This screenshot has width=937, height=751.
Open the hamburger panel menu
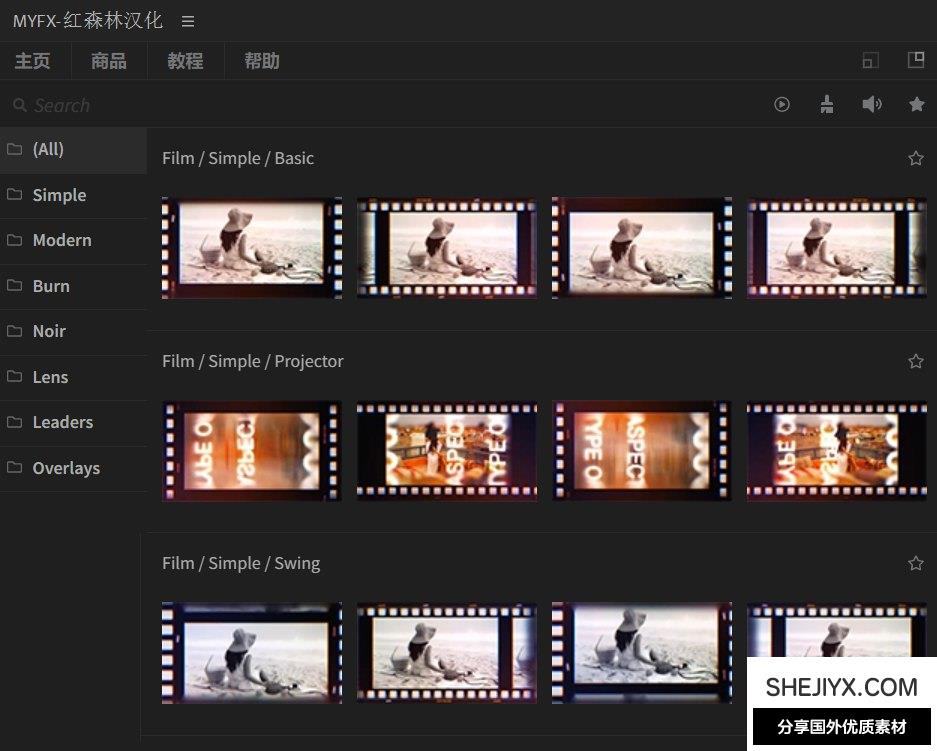tap(188, 21)
